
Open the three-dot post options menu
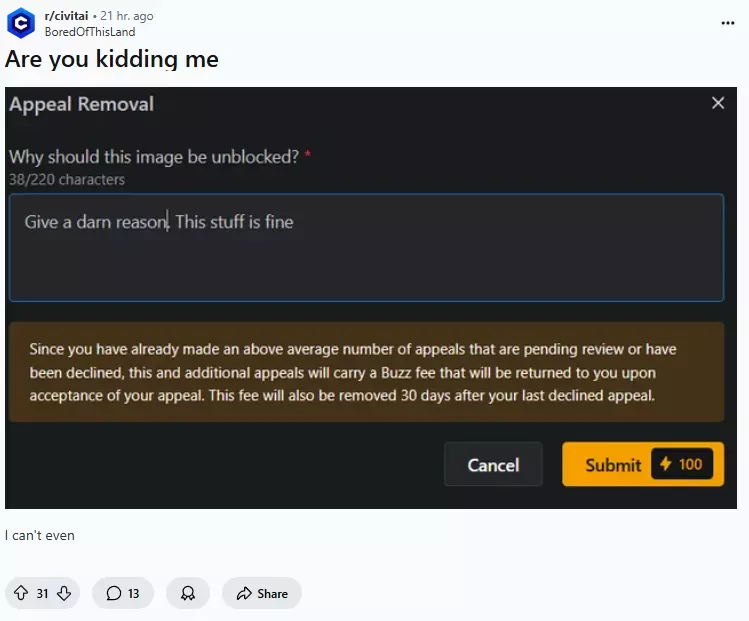pos(728,23)
